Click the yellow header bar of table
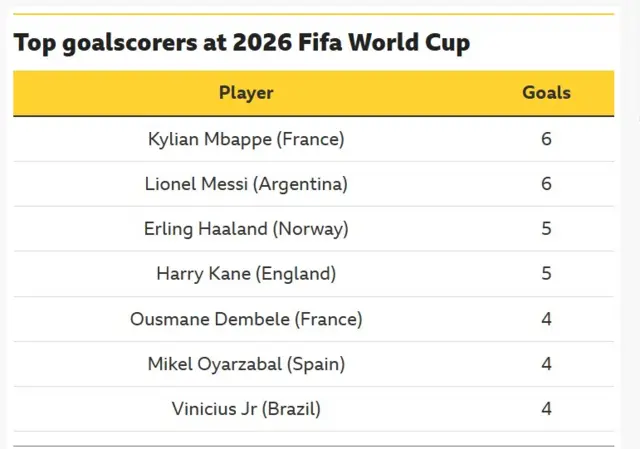This screenshot has width=640, height=449. (x=313, y=93)
